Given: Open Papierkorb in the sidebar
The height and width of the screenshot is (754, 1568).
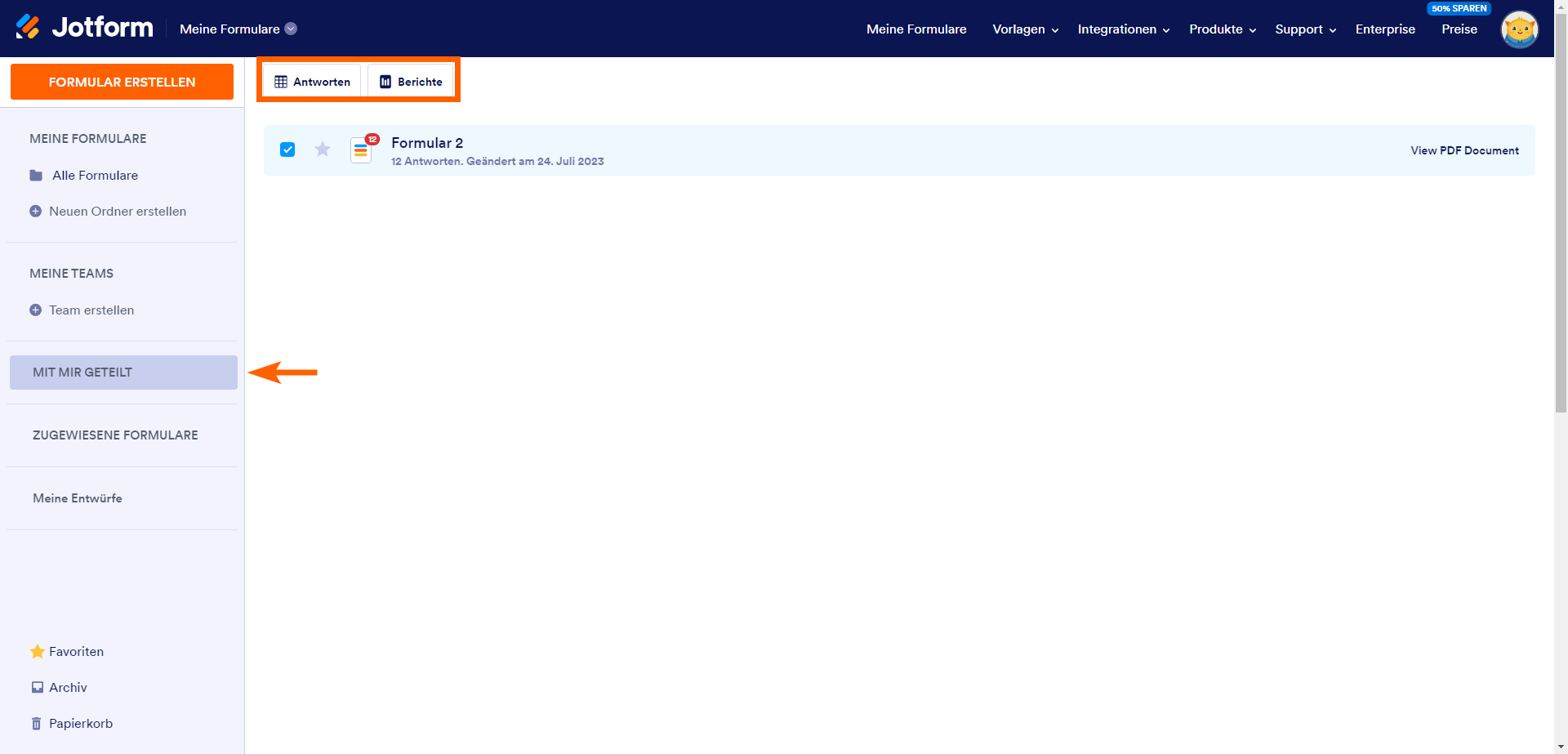Looking at the screenshot, I should 72,723.
